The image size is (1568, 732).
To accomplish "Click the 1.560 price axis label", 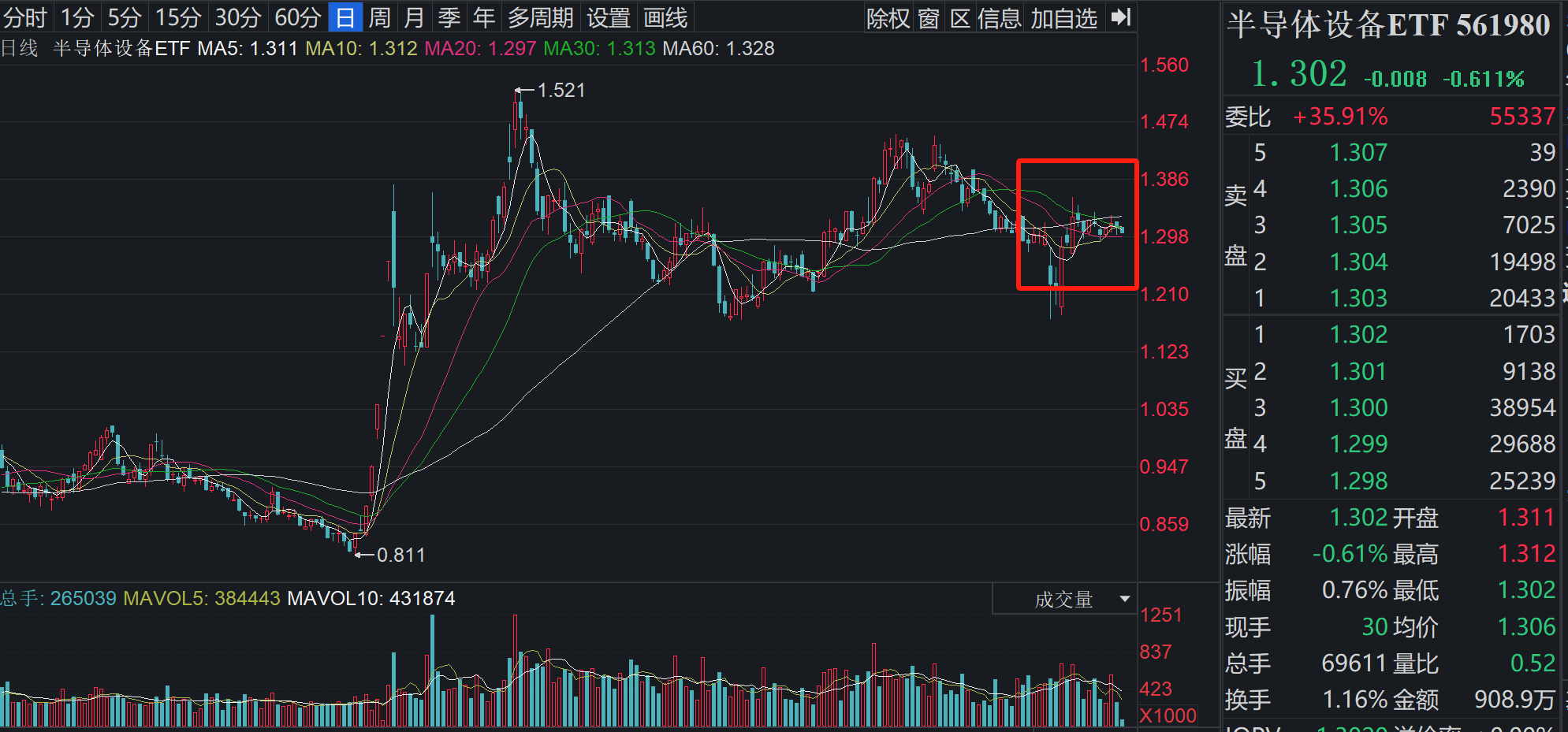I will coord(1164,65).
